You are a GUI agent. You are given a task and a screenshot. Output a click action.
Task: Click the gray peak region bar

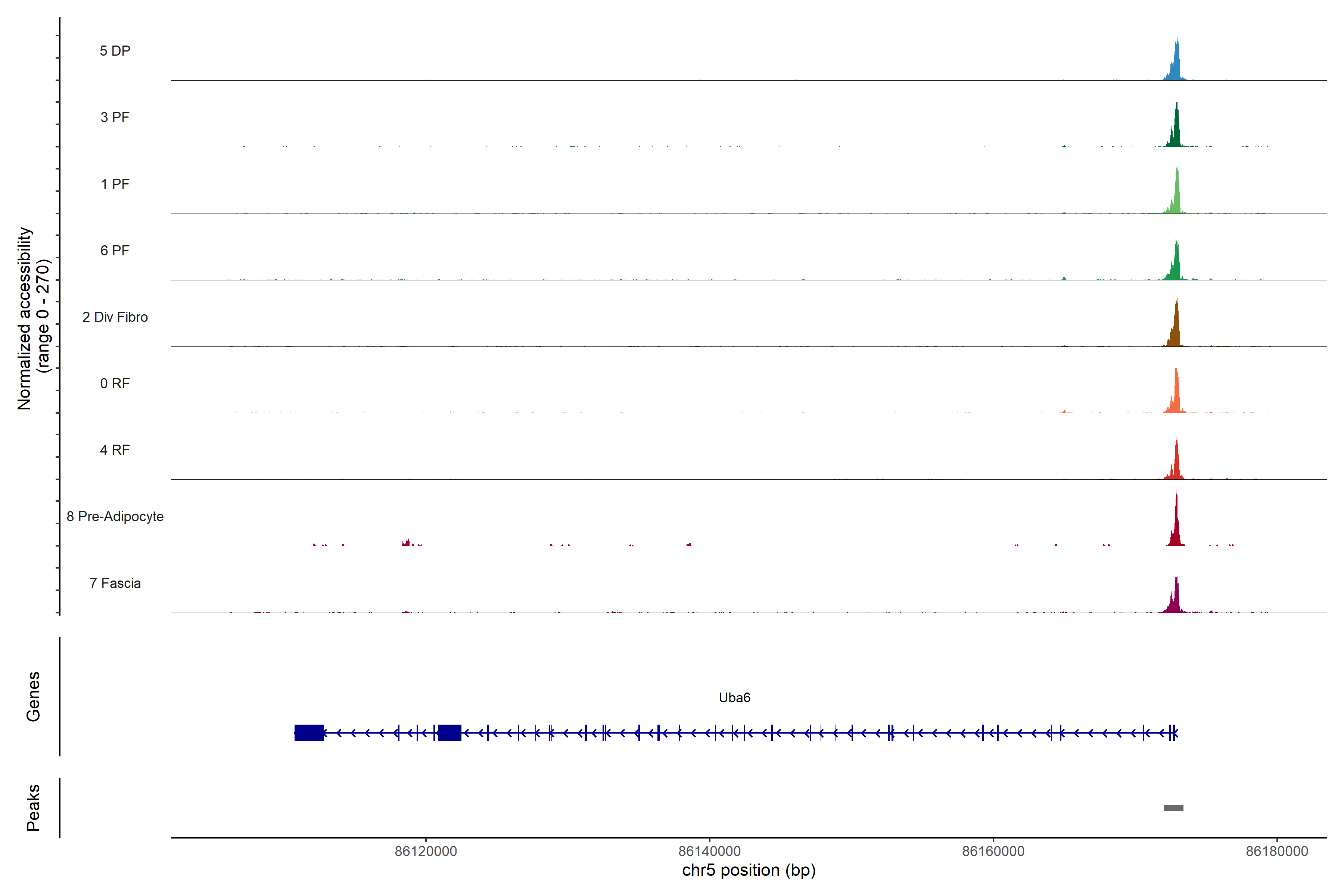click(1173, 808)
